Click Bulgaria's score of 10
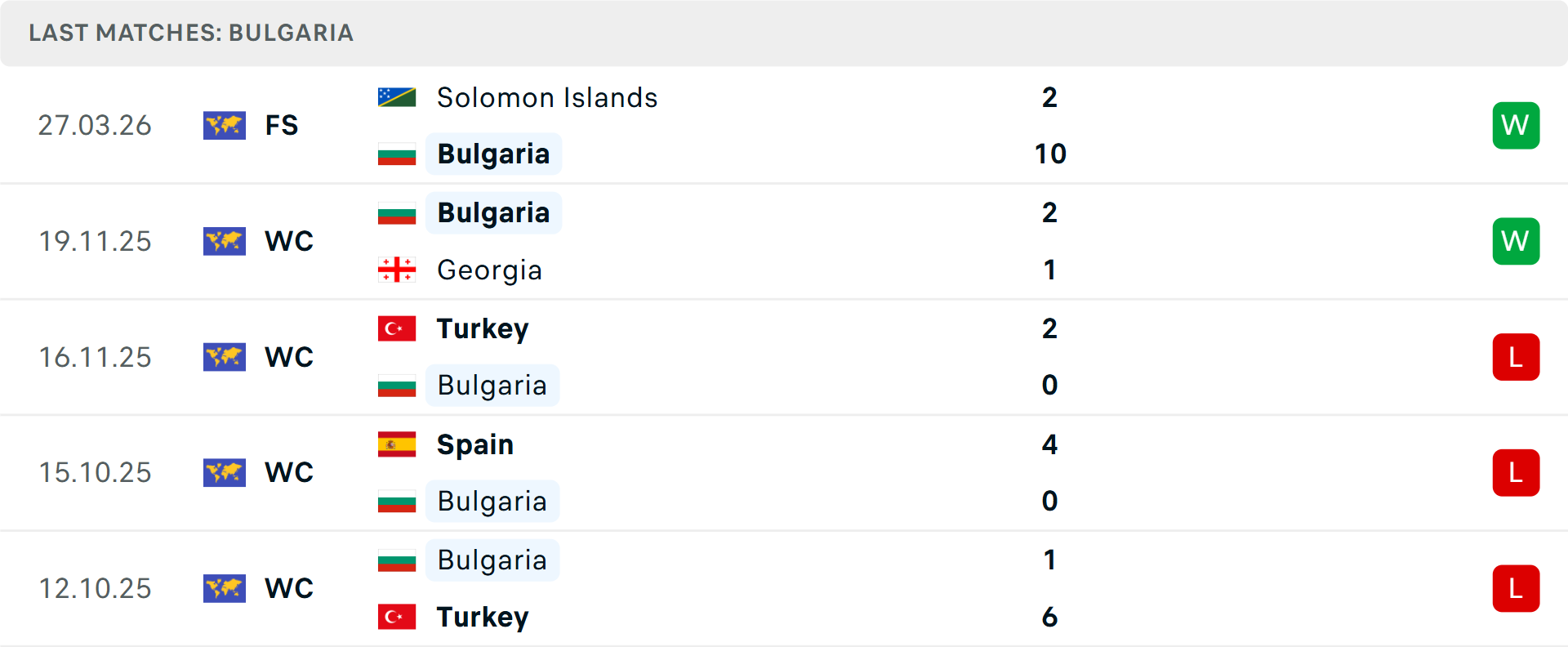 pyautogui.click(x=1049, y=154)
